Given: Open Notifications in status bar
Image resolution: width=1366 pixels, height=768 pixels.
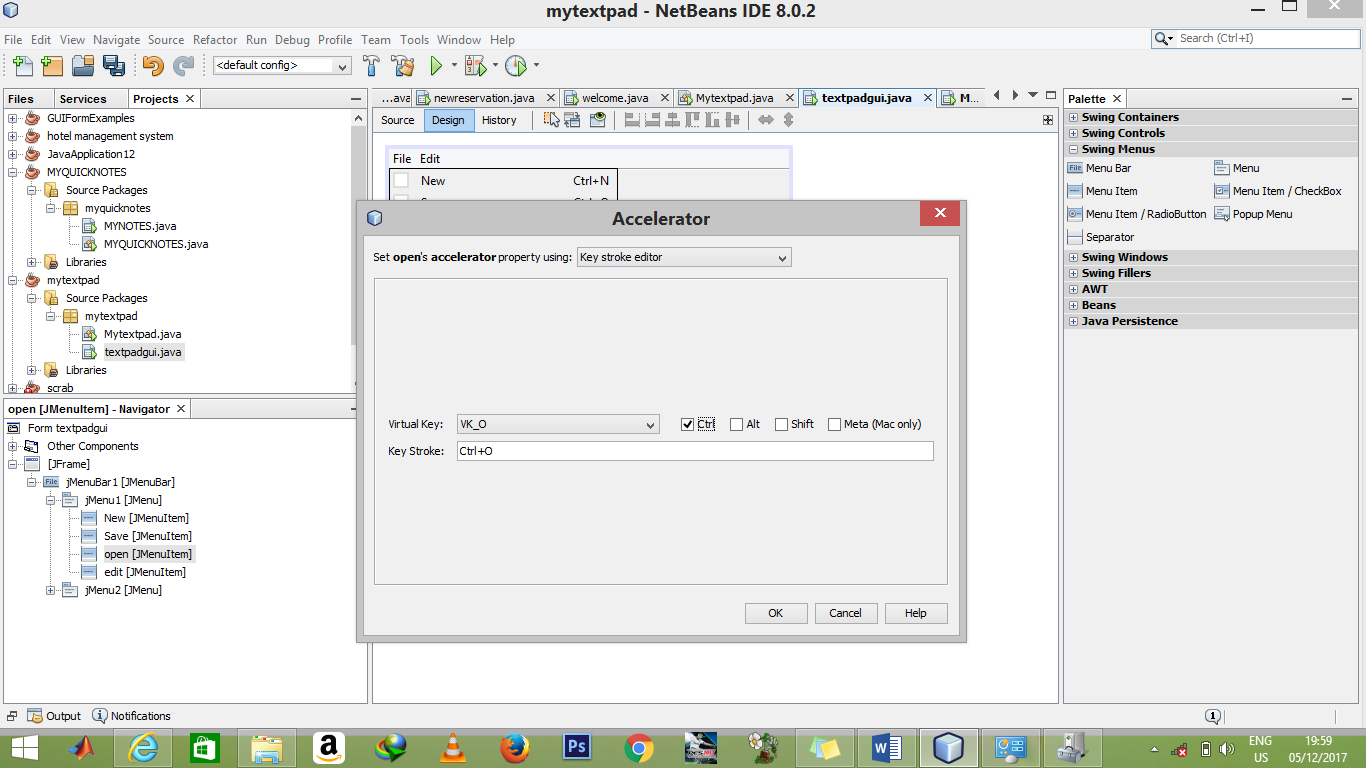Looking at the screenshot, I should click(x=131, y=716).
